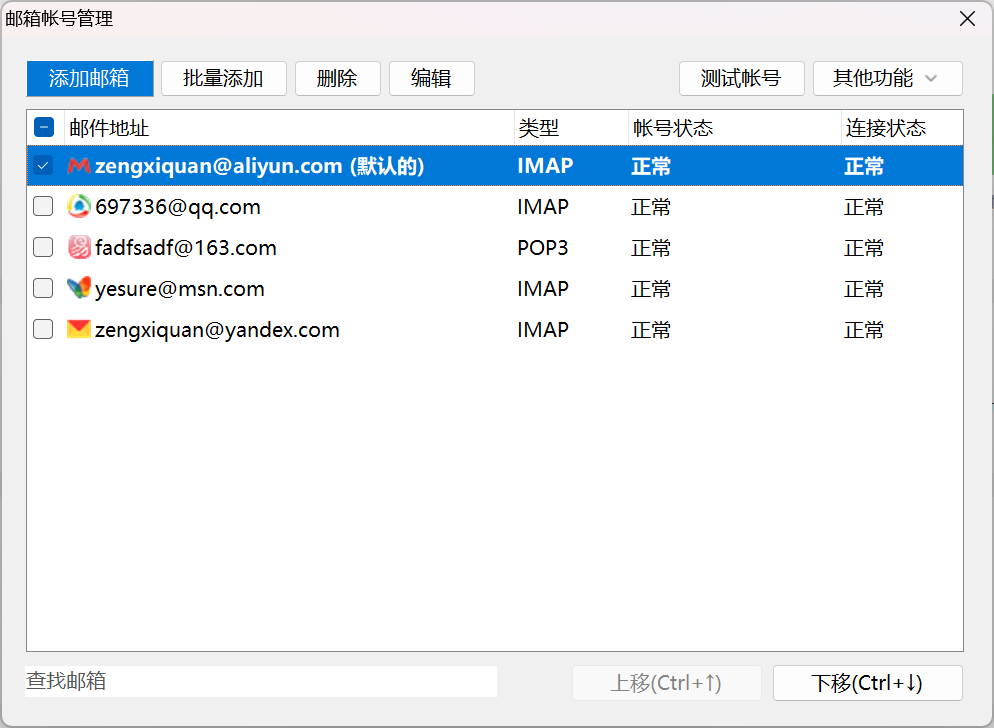The image size is (994, 728).
Task: Focus the 查找邮箱 search field
Action: (x=261, y=681)
